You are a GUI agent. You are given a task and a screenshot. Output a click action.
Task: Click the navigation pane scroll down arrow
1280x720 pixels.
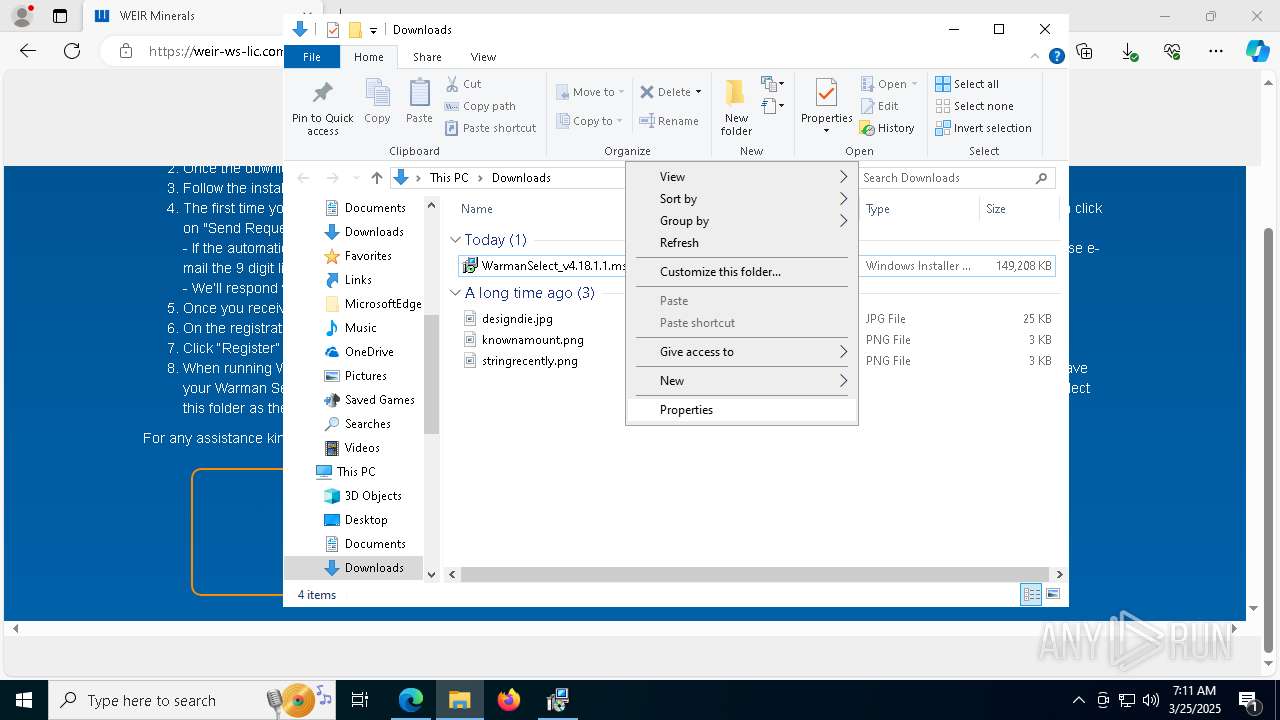(432, 574)
